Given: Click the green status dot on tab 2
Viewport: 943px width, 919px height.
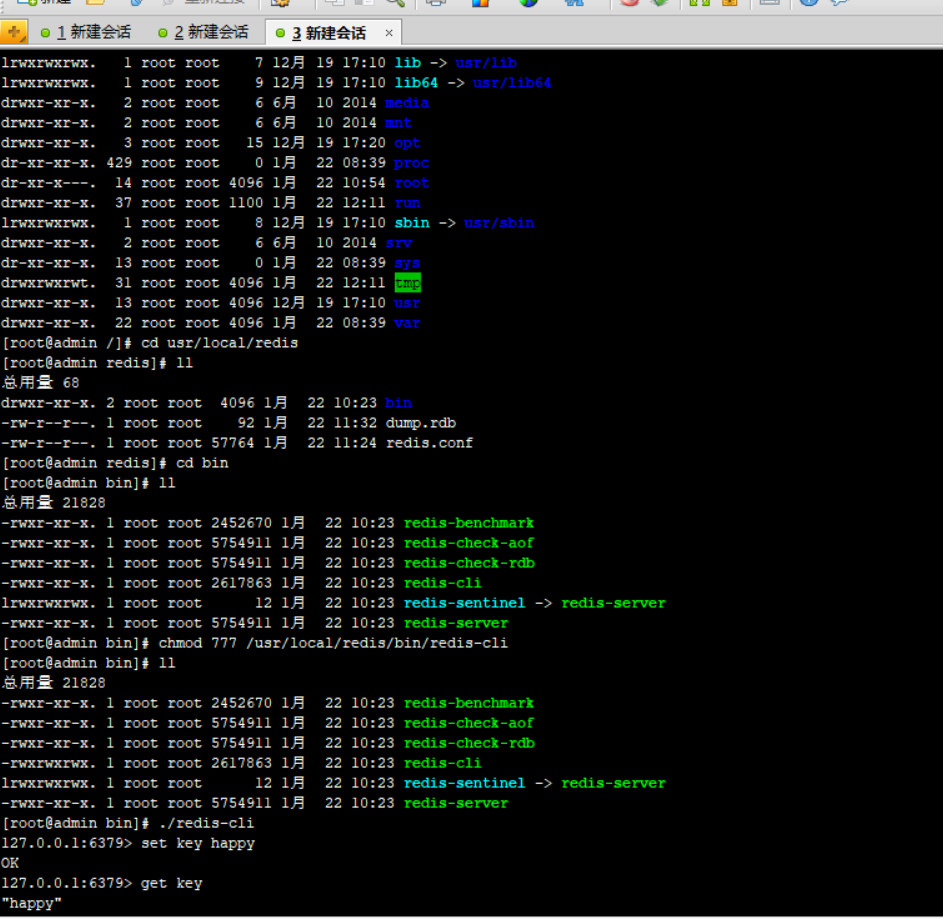Looking at the screenshot, I should click(162, 33).
